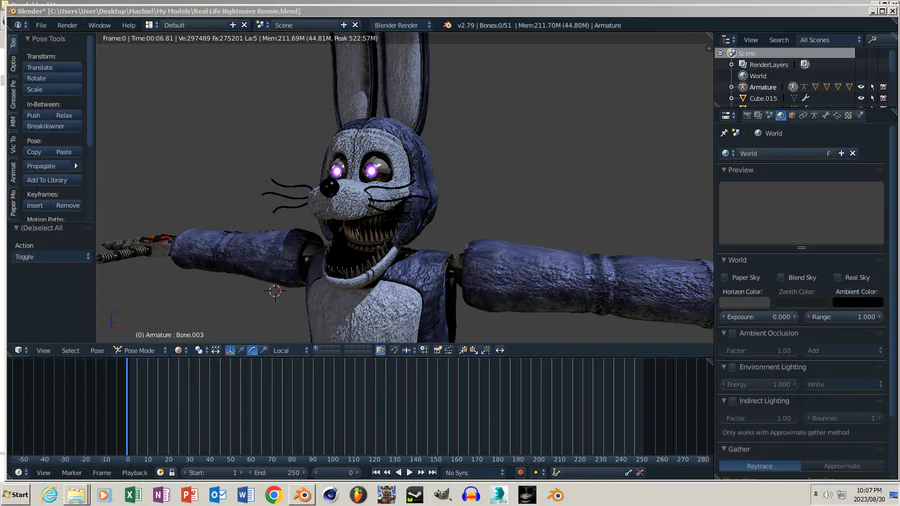Open the Blender Render engine dropdown
This screenshot has height=506, width=900.
402,25
